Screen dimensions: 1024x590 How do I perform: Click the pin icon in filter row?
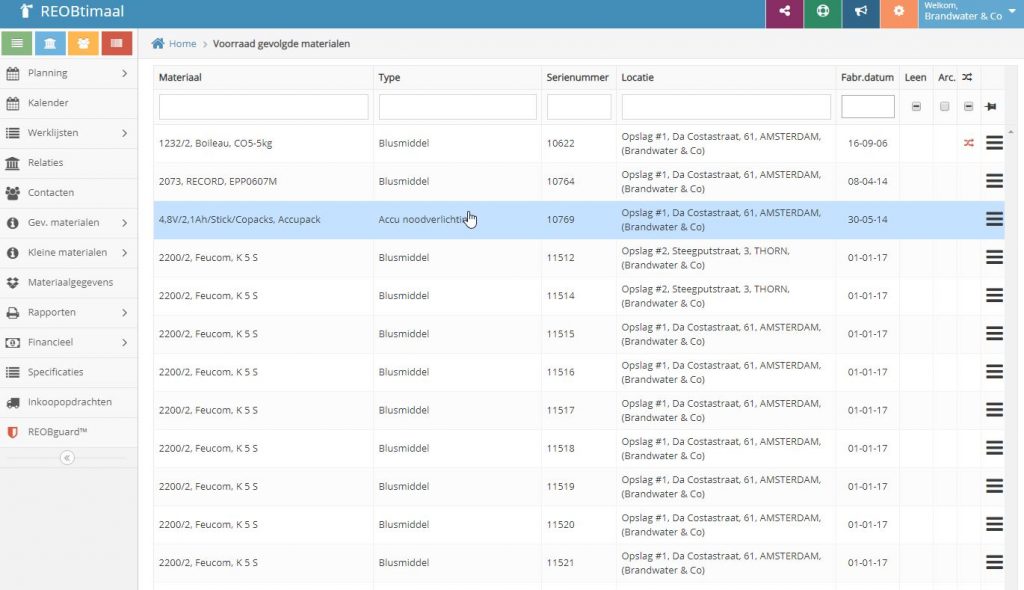coord(991,107)
